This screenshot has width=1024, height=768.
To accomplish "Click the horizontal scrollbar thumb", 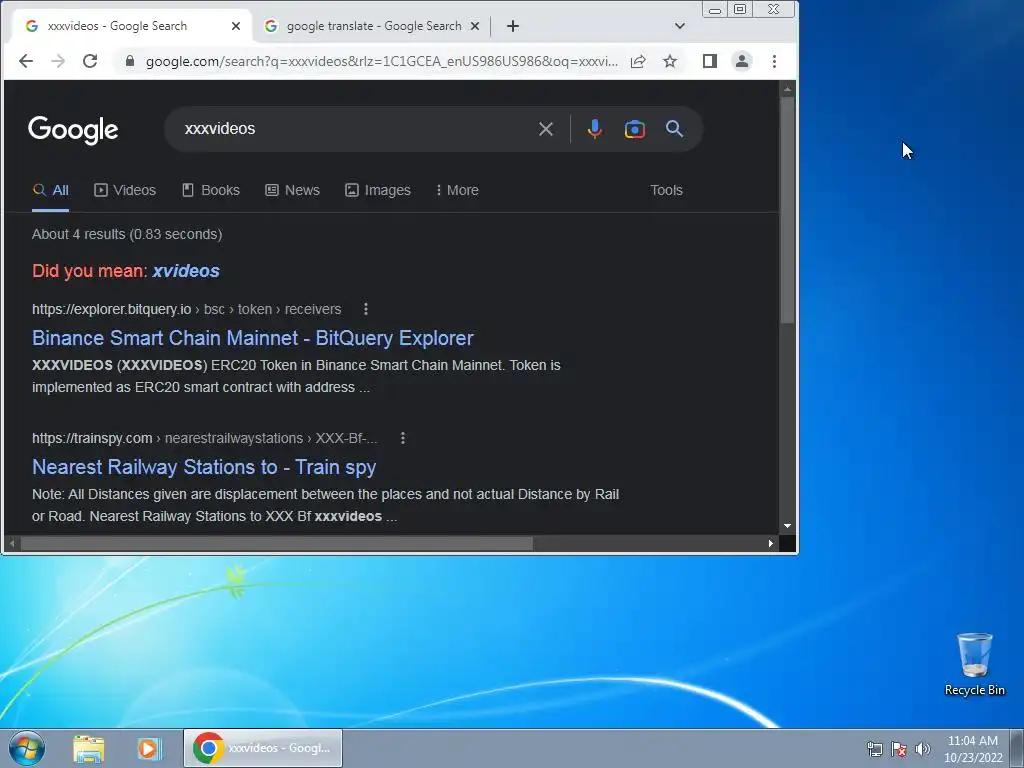I will click(277, 543).
